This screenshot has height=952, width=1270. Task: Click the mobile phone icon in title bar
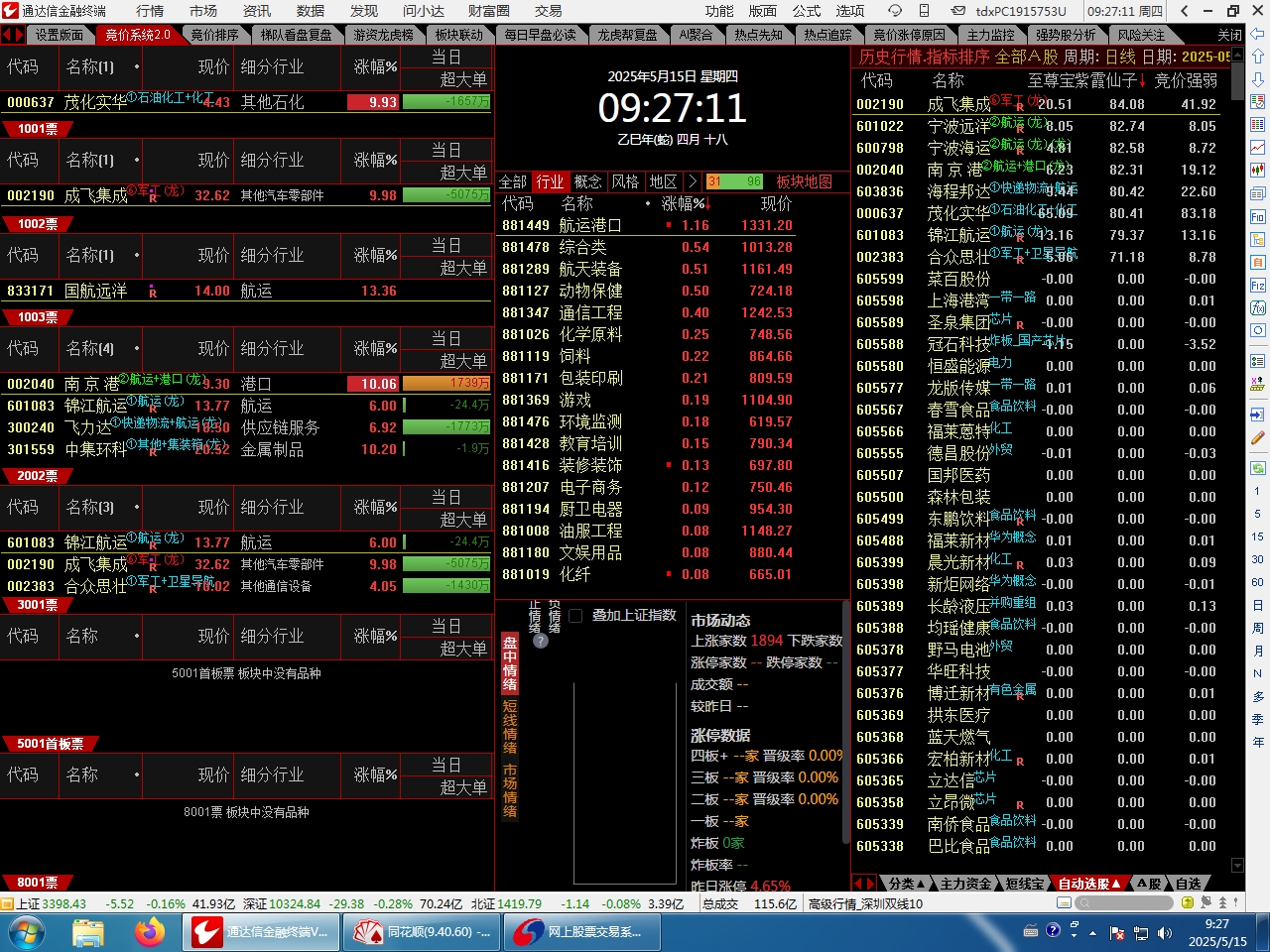click(x=924, y=11)
